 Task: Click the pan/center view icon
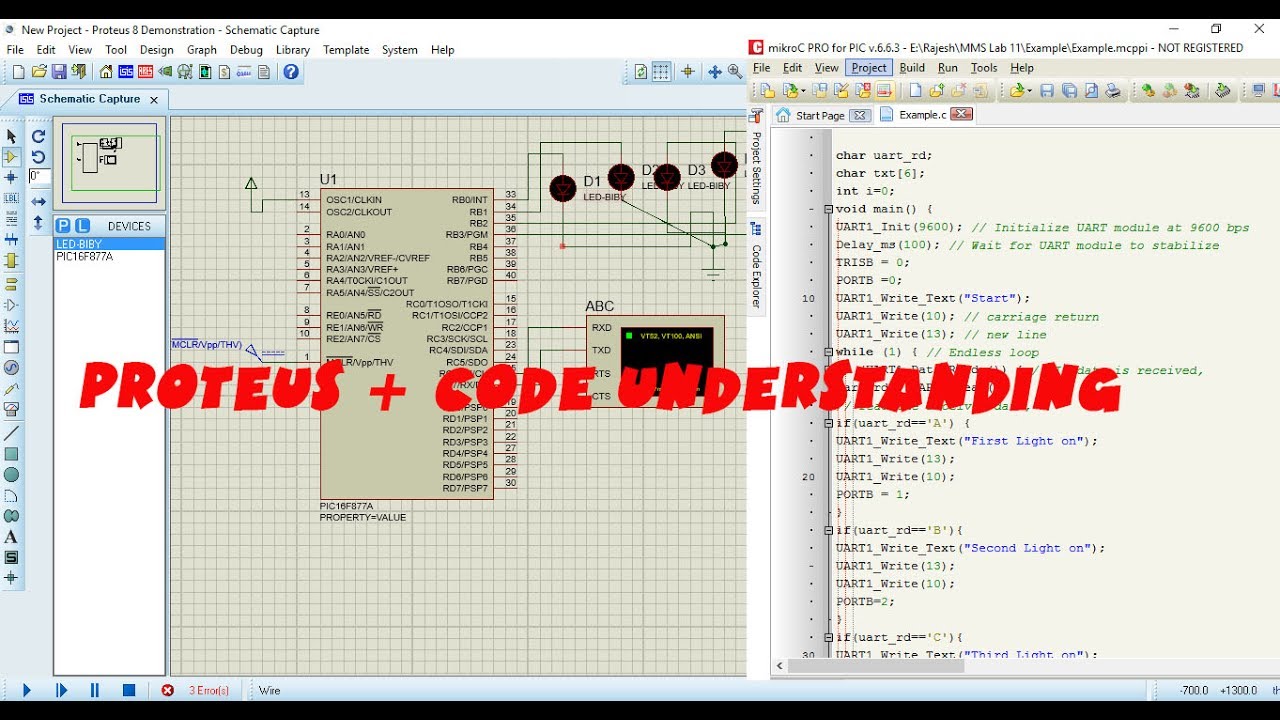tap(714, 72)
